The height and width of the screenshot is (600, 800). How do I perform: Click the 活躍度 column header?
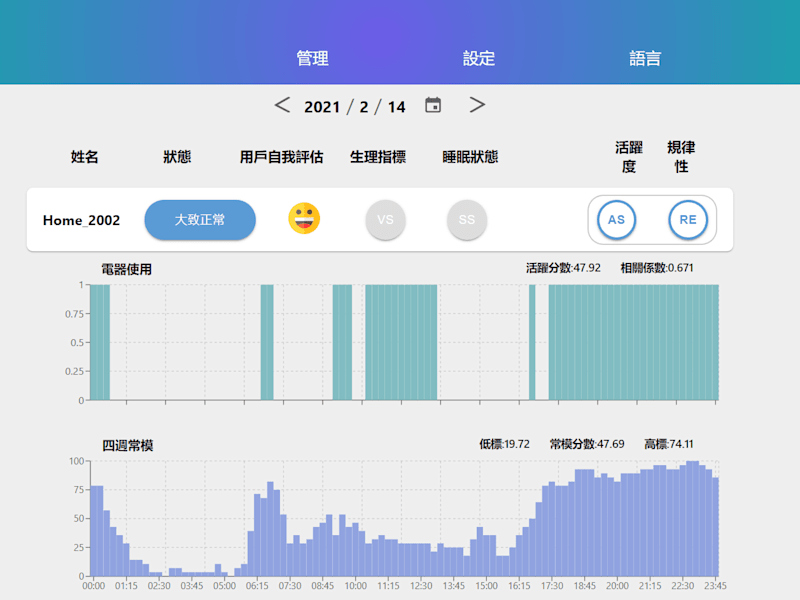pyautogui.click(x=629, y=157)
